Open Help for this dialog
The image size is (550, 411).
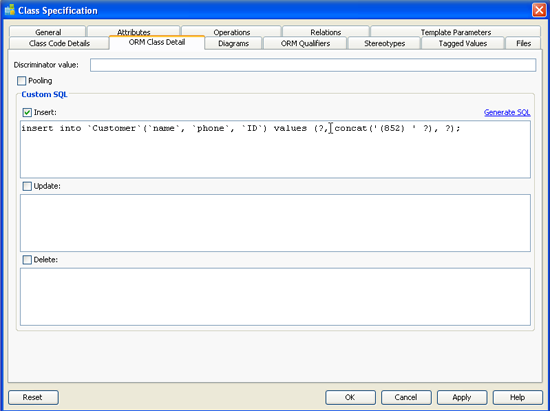[517, 397]
